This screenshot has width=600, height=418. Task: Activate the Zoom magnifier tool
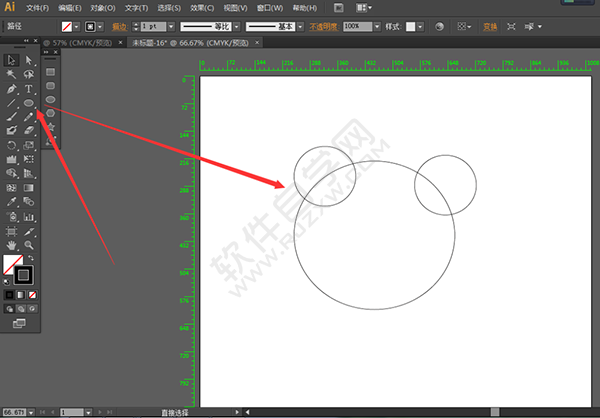click(29, 244)
